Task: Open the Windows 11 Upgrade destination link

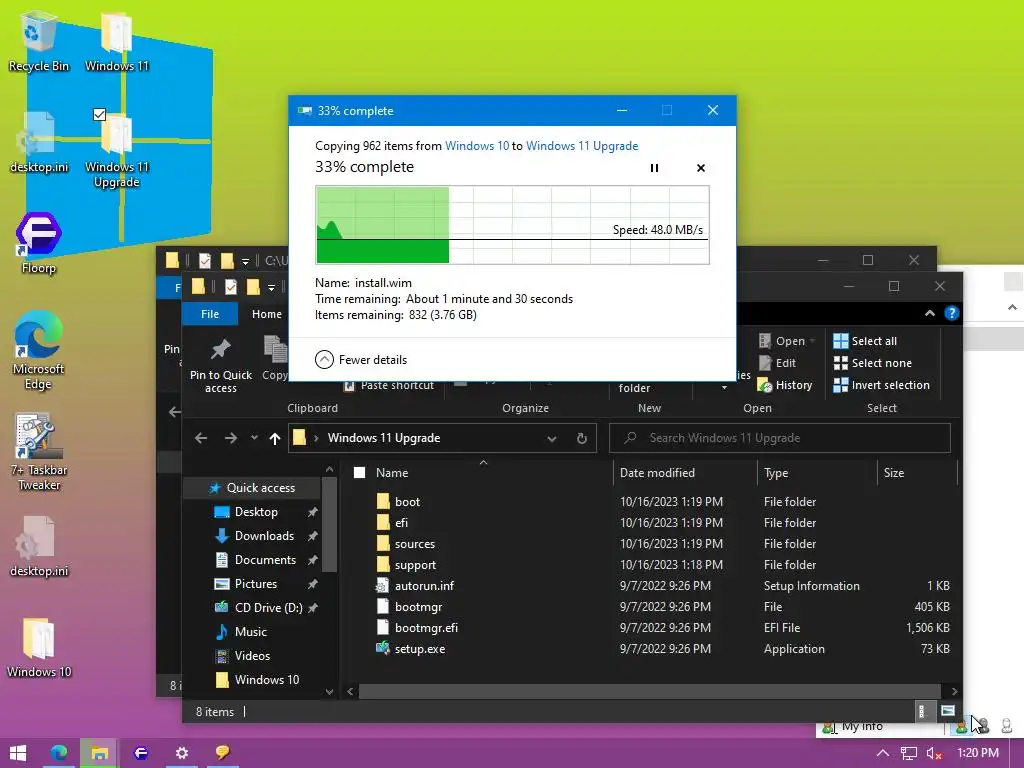Action: pyautogui.click(x=582, y=146)
